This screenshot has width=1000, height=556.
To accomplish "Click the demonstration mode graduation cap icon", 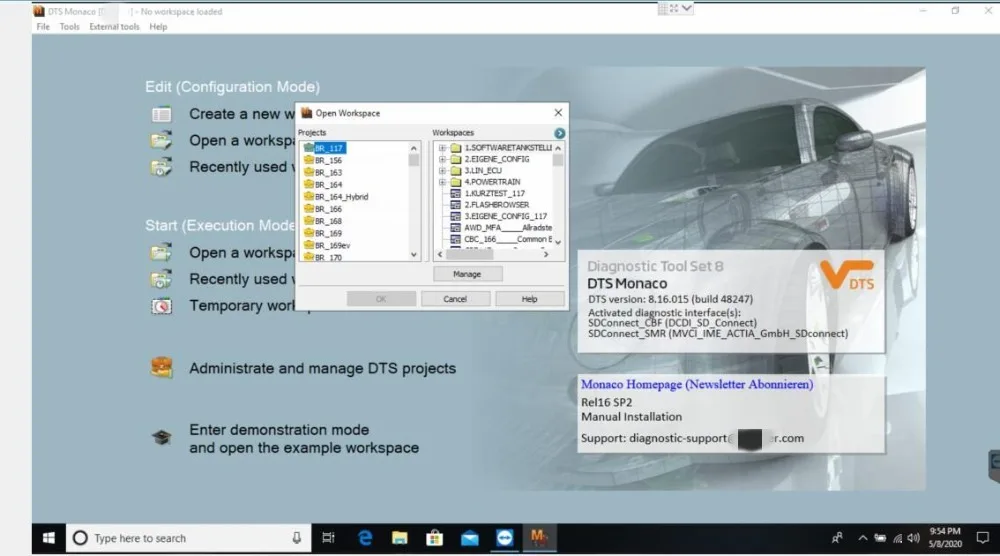I will tap(161, 437).
